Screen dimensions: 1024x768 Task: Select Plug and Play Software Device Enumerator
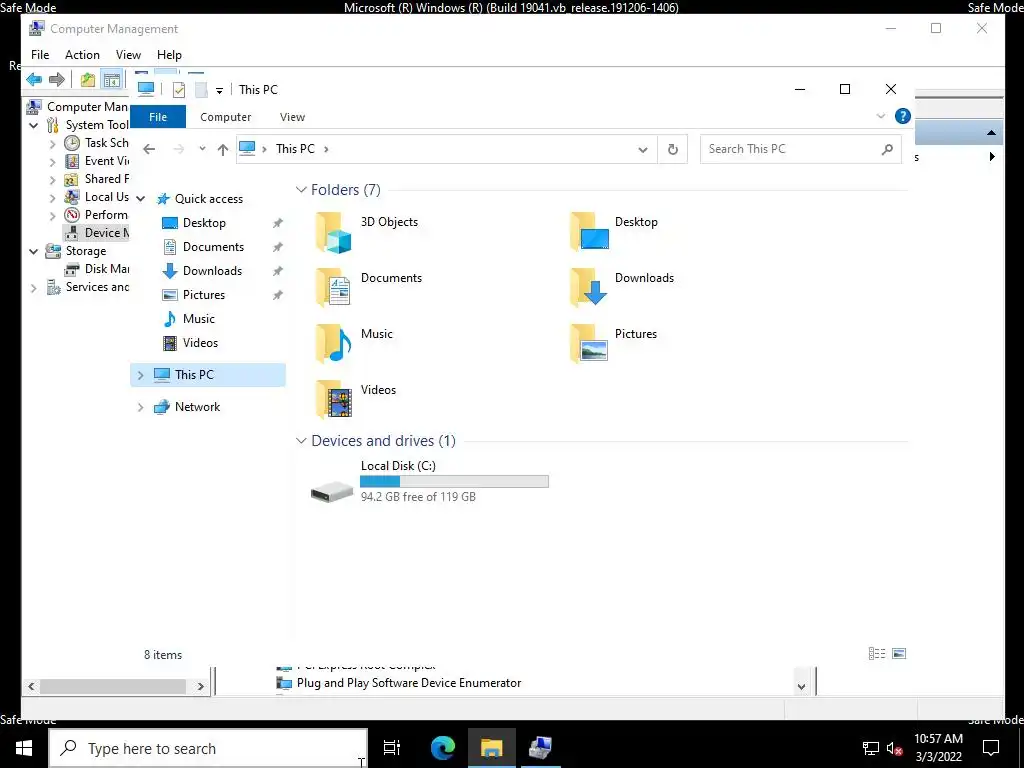398,683
